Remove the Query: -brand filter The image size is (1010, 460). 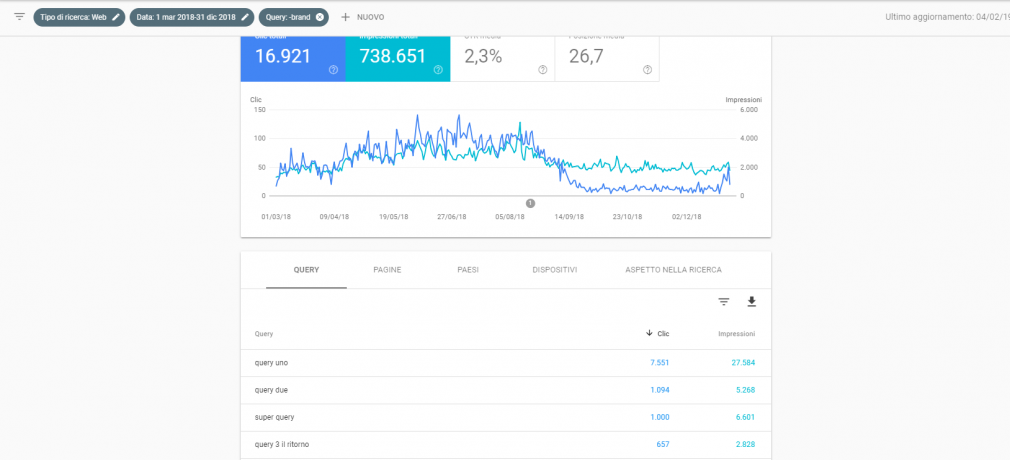click(x=319, y=17)
